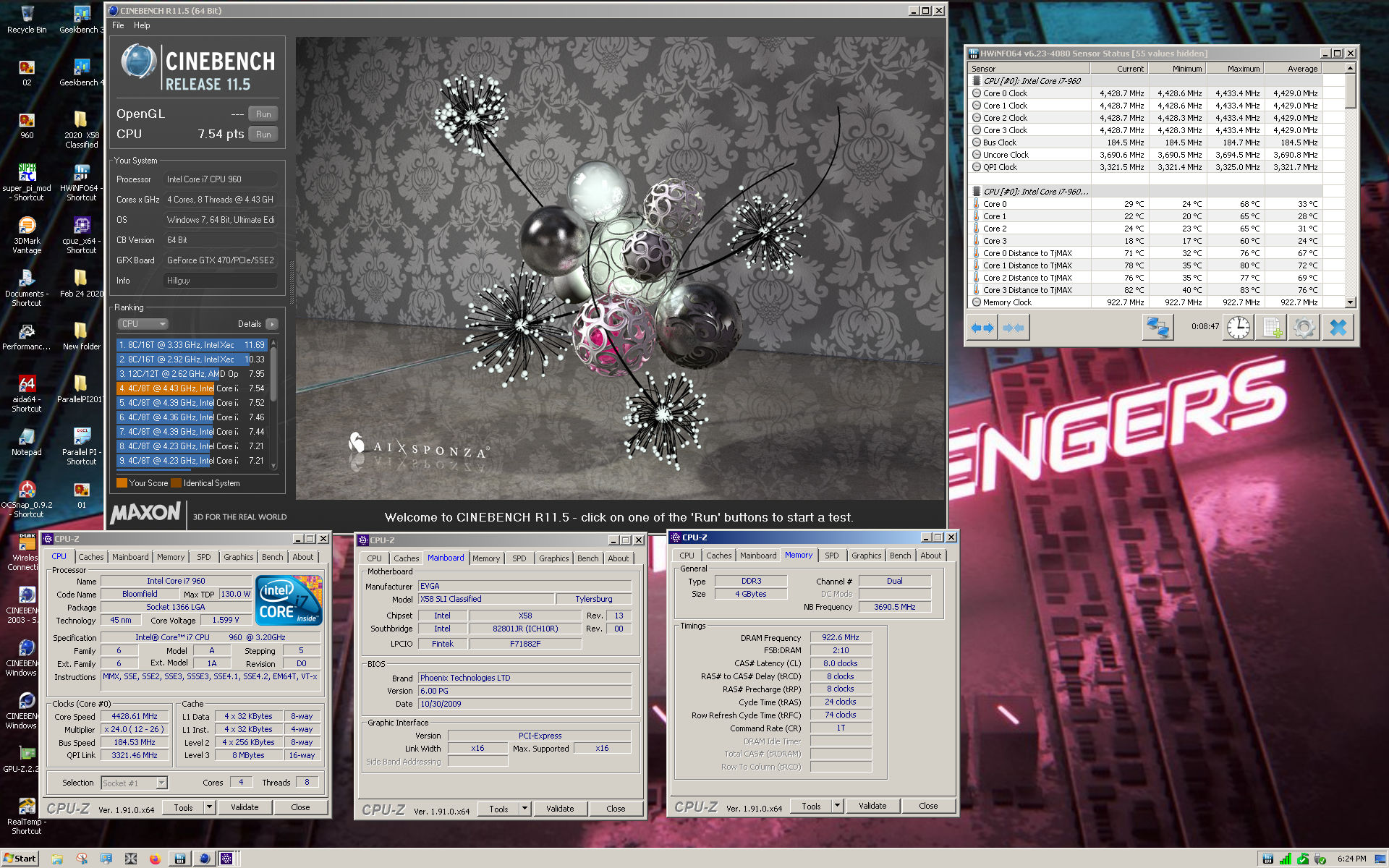Viewport: 1389px width, 868px height.
Task: Open Cinebench File menu
Action: click(118, 25)
